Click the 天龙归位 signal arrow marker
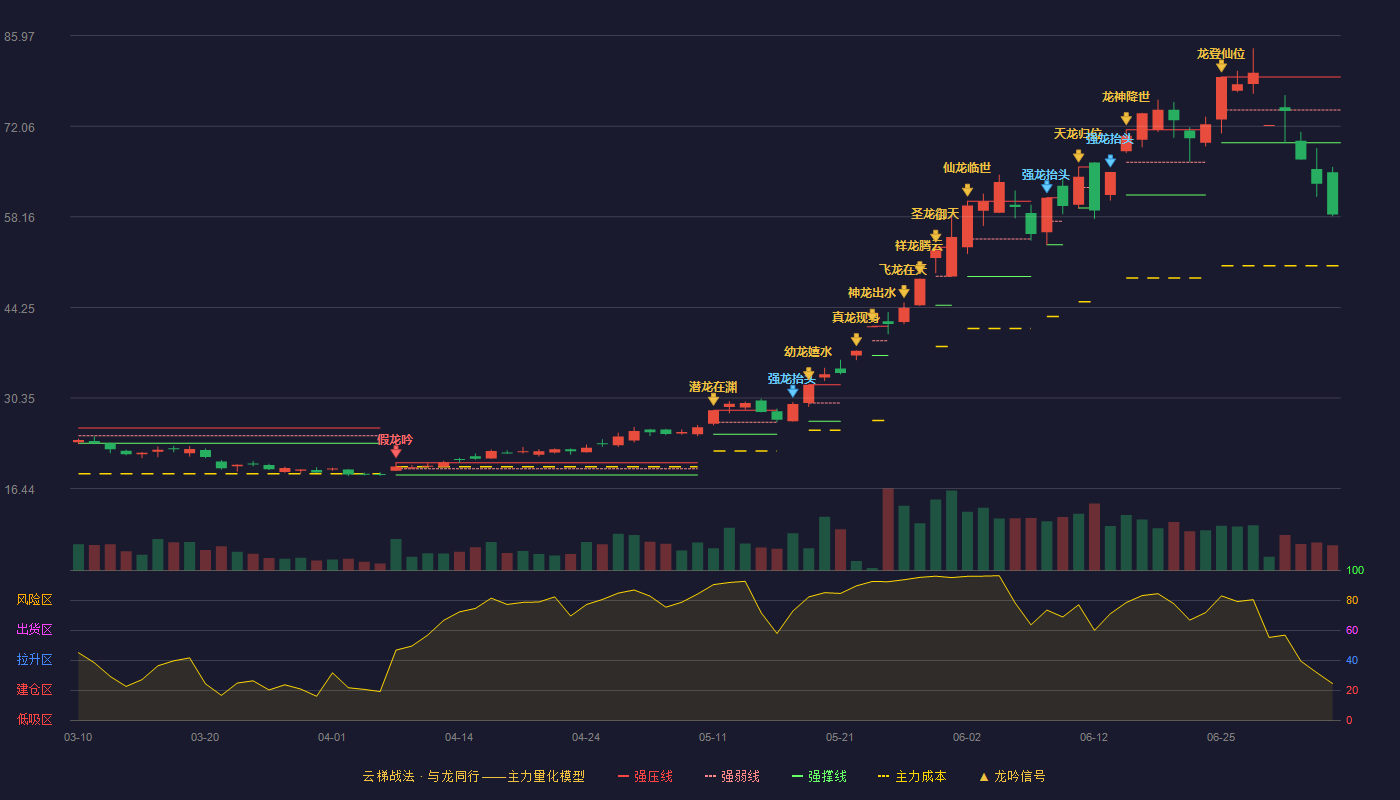 point(1078,156)
